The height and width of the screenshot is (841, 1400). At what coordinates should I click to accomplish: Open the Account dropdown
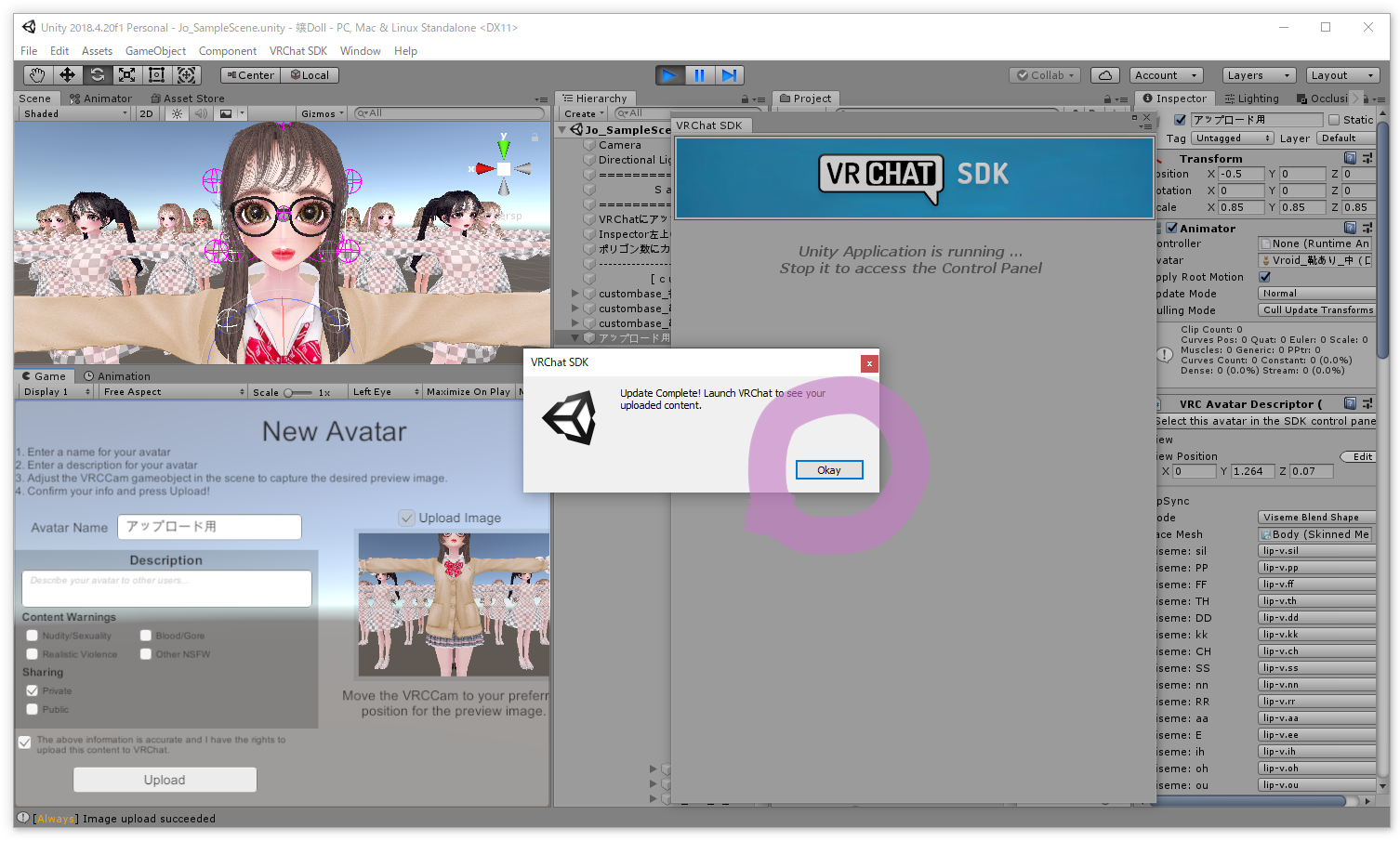(x=1167, y=75)
